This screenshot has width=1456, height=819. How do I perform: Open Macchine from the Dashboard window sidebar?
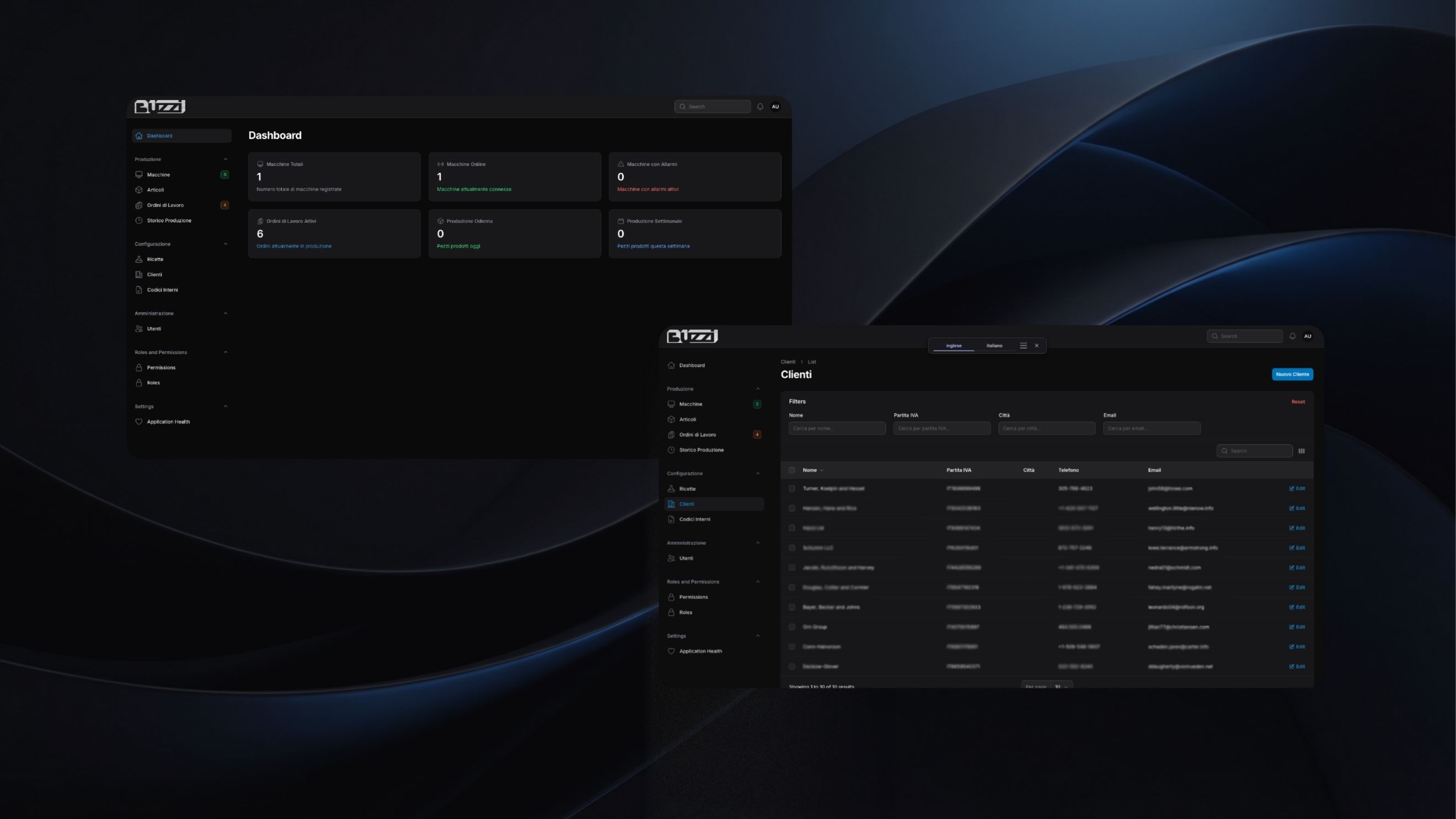pyautogui.click(x=158, y=175)
